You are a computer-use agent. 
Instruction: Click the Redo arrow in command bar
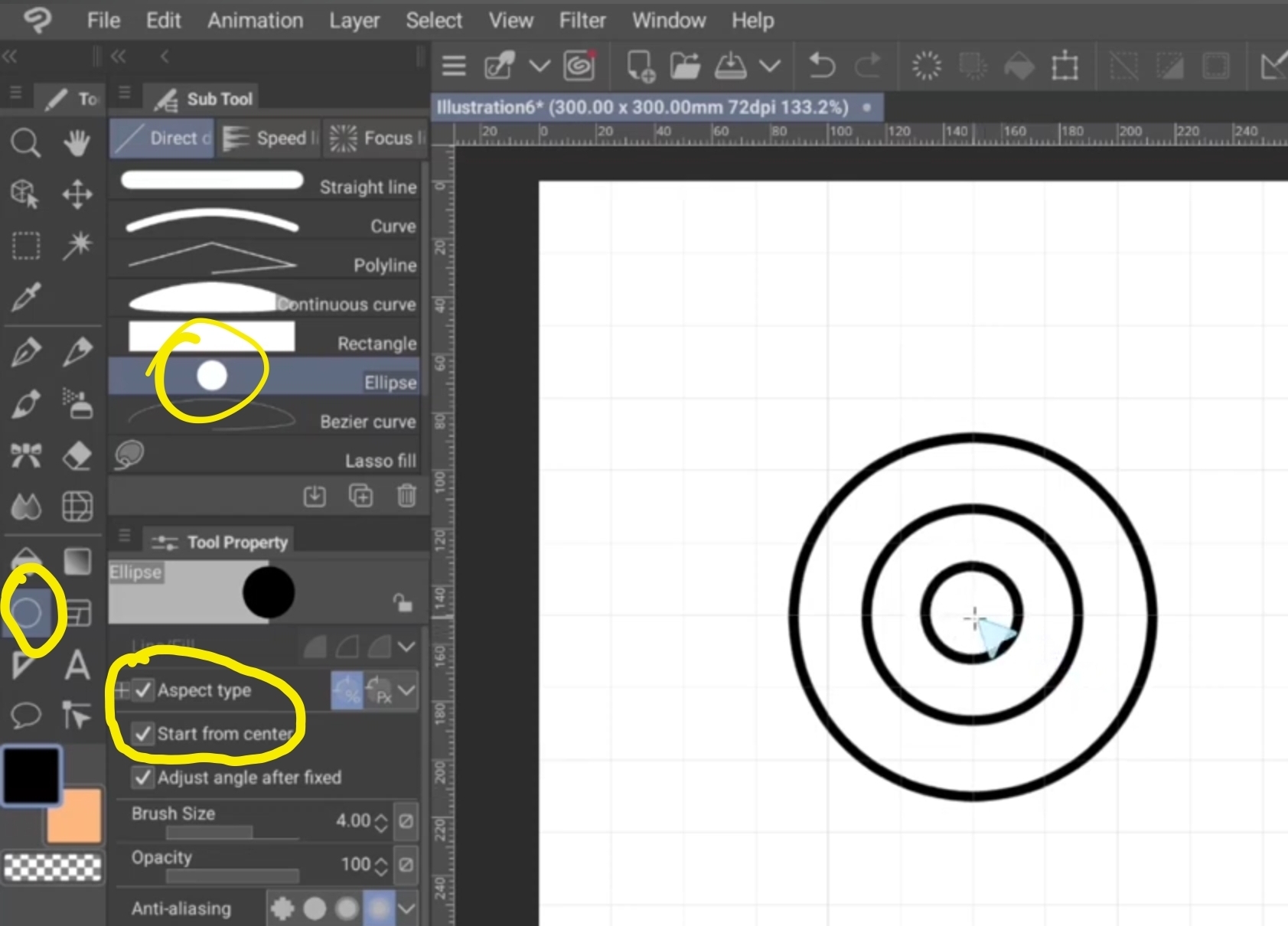[868, 66]
